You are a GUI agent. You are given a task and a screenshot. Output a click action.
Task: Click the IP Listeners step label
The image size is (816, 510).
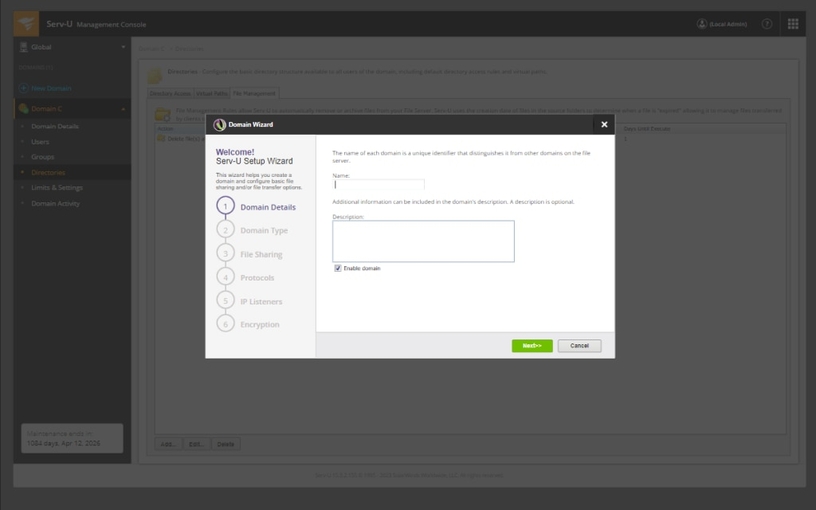click(261, 302)
